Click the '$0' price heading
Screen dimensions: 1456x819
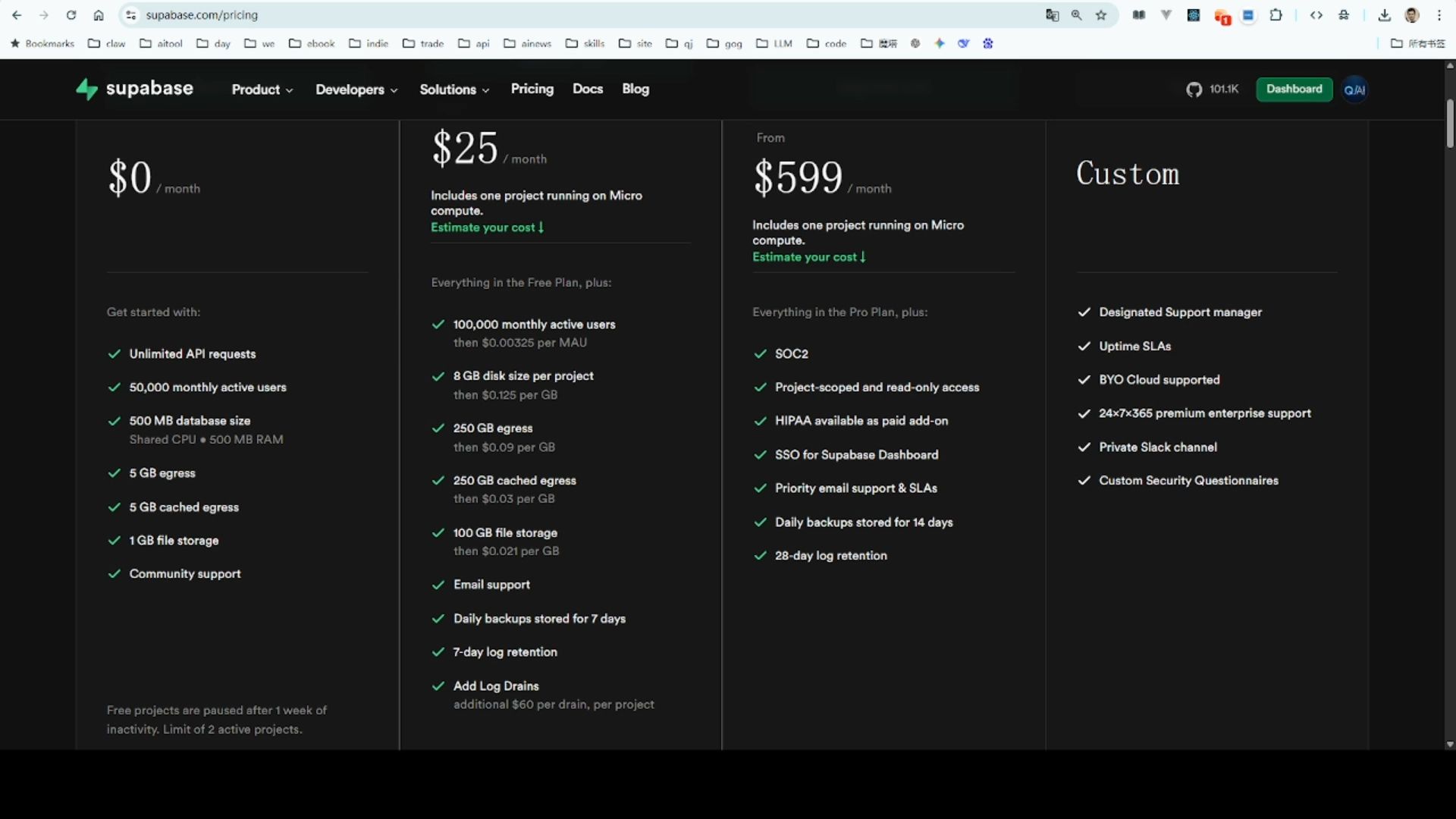click(130, 179)
